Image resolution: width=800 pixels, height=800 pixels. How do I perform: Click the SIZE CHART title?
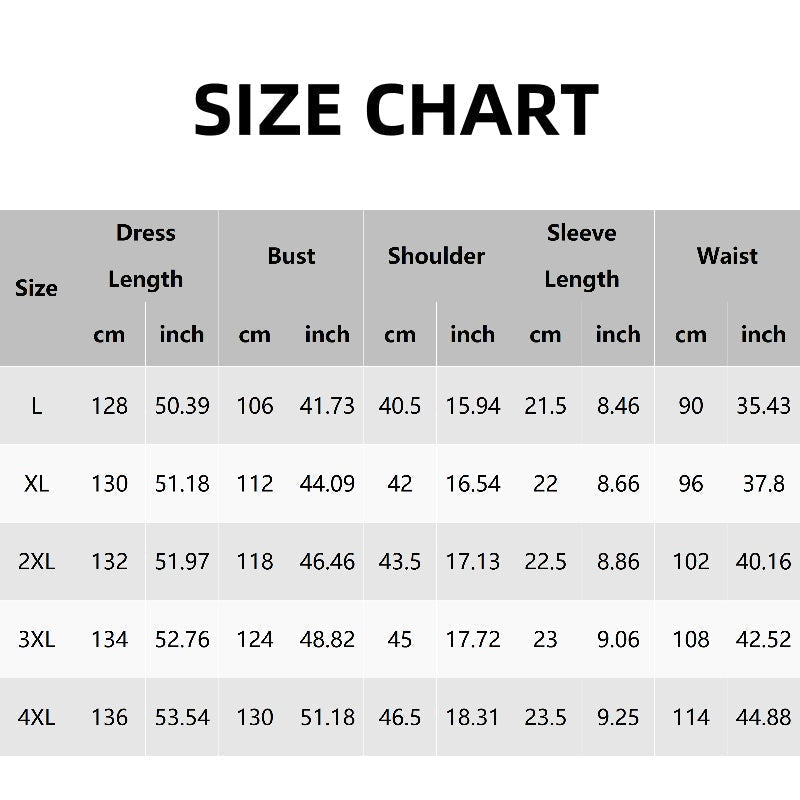coord(396,109)
